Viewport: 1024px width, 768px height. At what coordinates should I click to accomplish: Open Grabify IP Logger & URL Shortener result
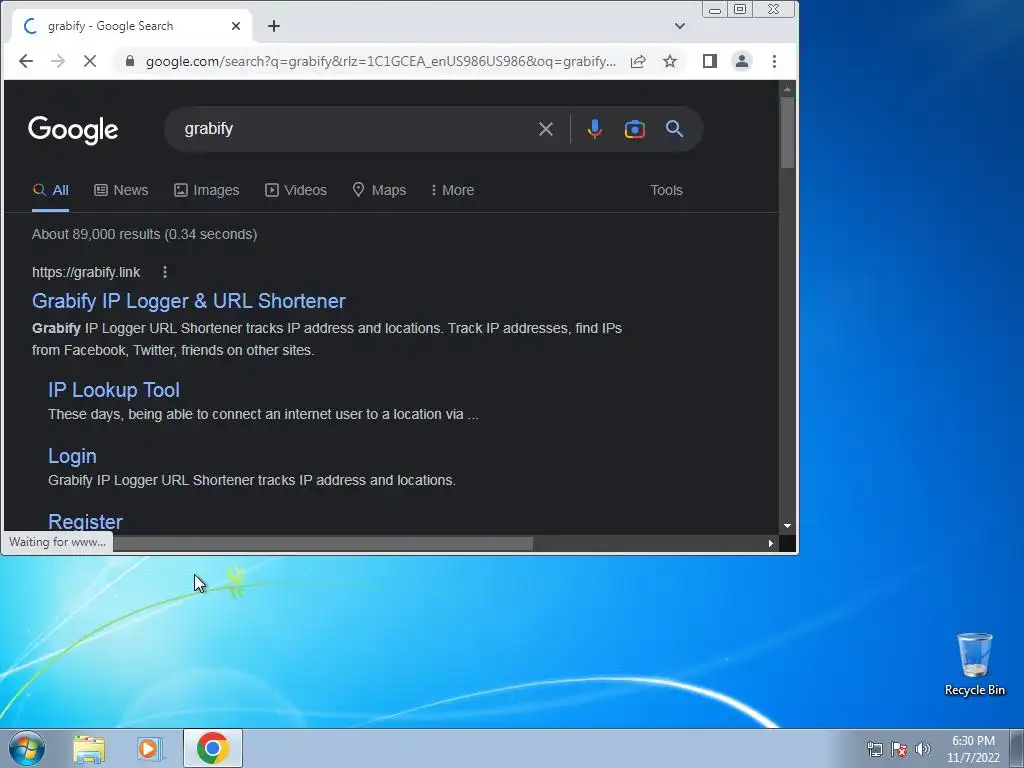pyautogui.click(x=189, y=301)
